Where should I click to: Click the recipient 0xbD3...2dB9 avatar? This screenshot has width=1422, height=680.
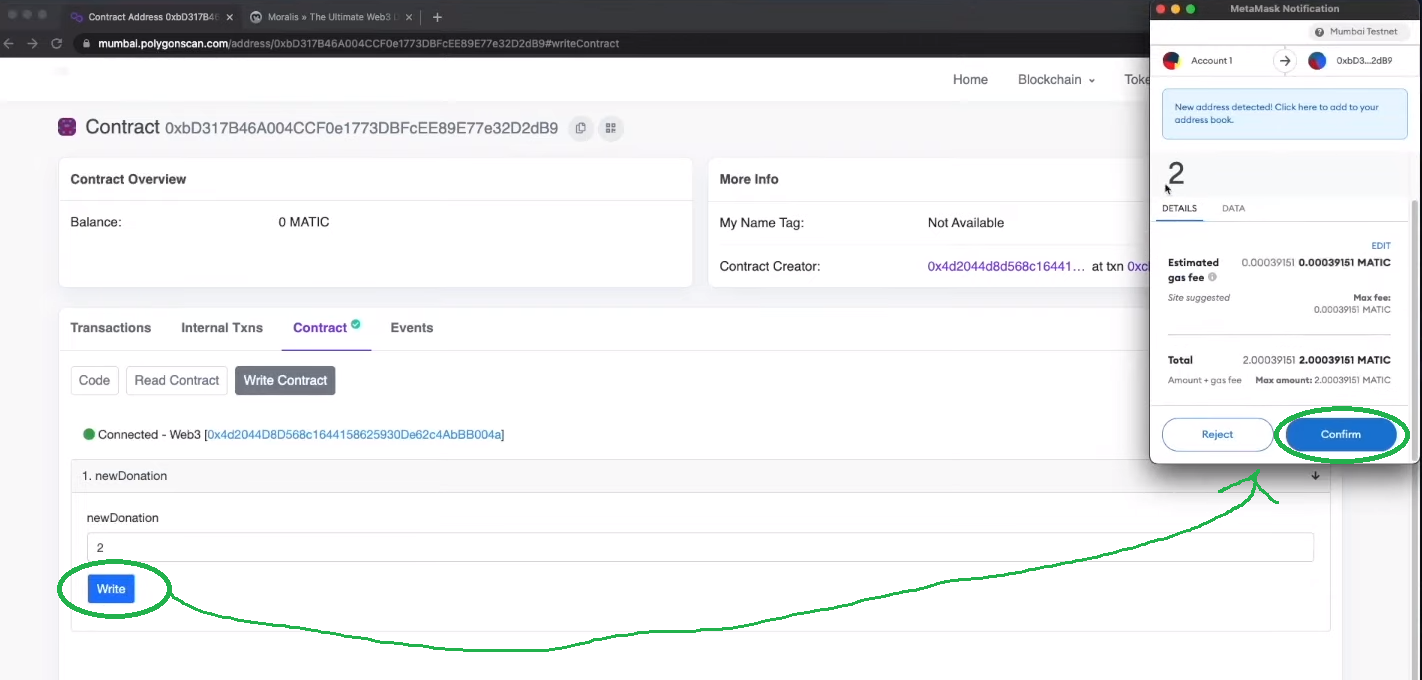pyautogui.click(x=1317, y=61)
